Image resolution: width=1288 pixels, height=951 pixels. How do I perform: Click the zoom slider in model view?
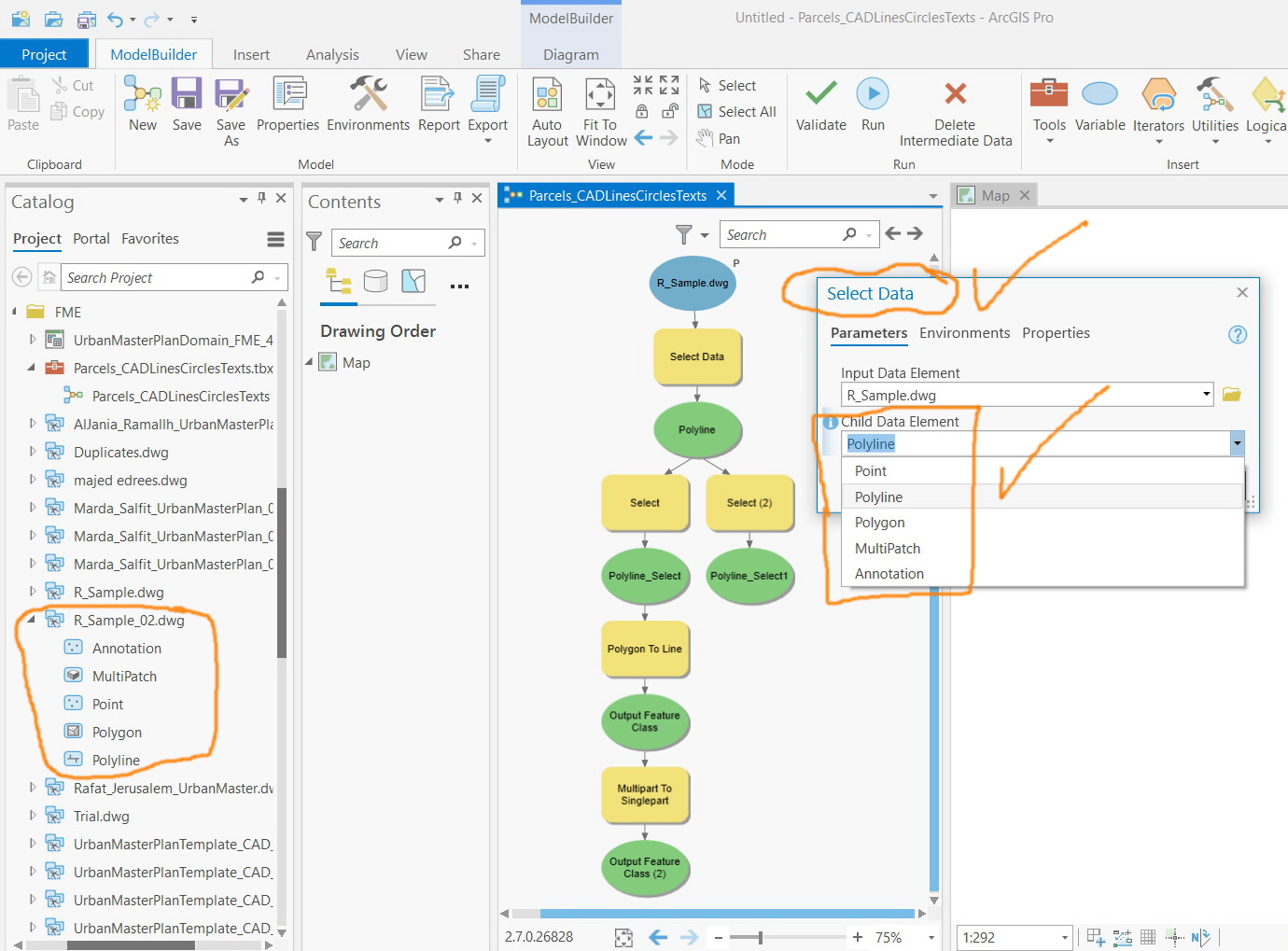tap(761, 937)
